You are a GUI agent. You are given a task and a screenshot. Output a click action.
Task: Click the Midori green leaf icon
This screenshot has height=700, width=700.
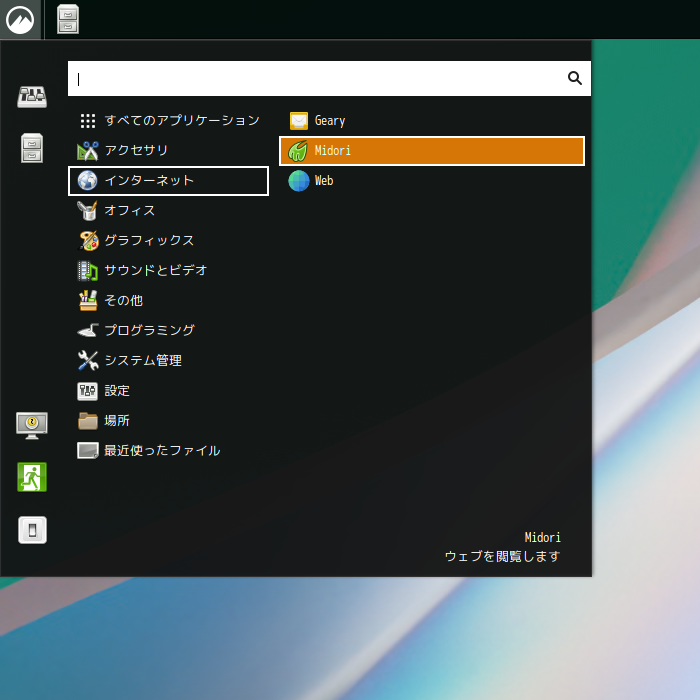pyautogui.click(x=298, y=151)
